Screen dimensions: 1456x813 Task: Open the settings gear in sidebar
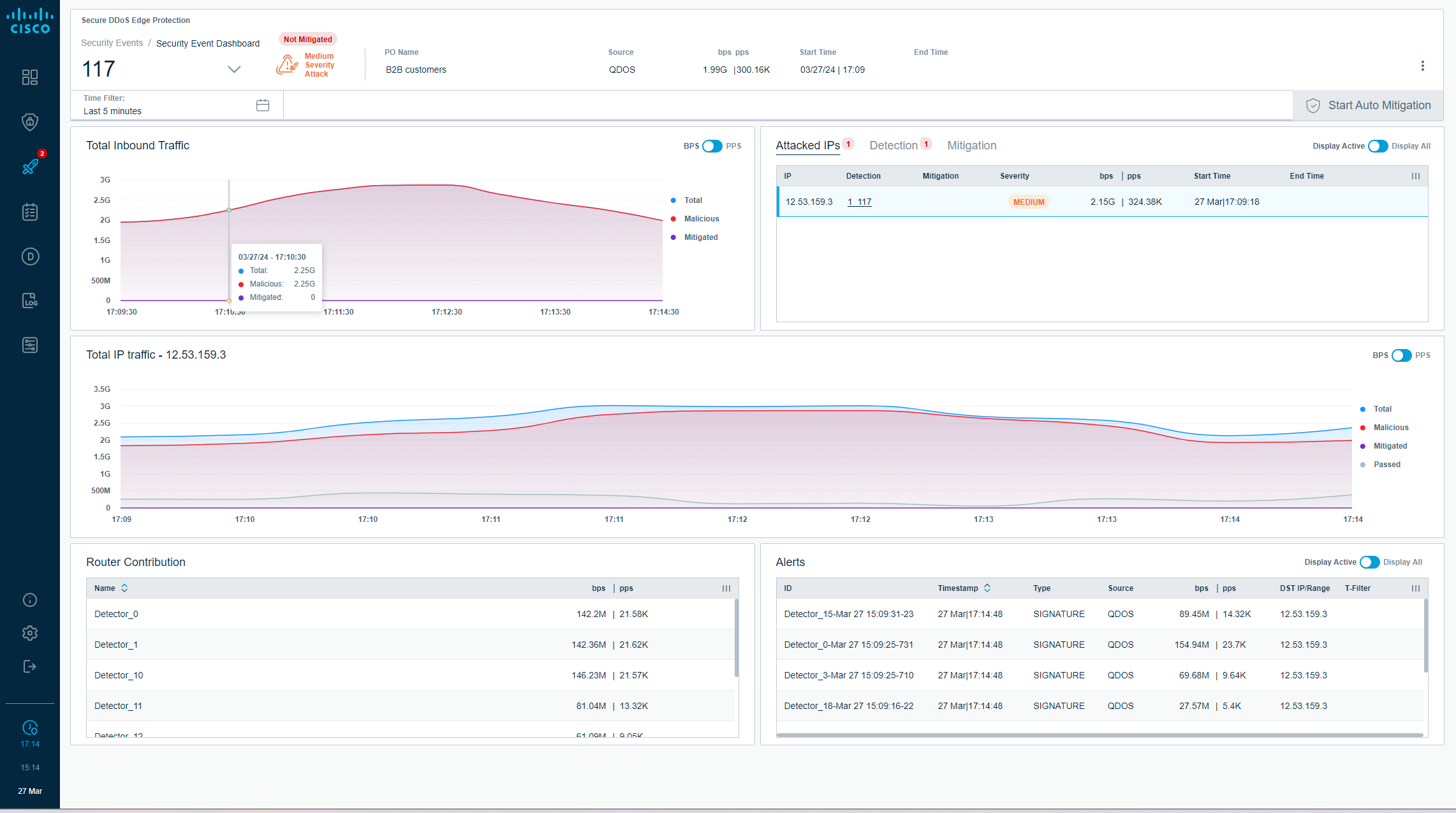30,633
